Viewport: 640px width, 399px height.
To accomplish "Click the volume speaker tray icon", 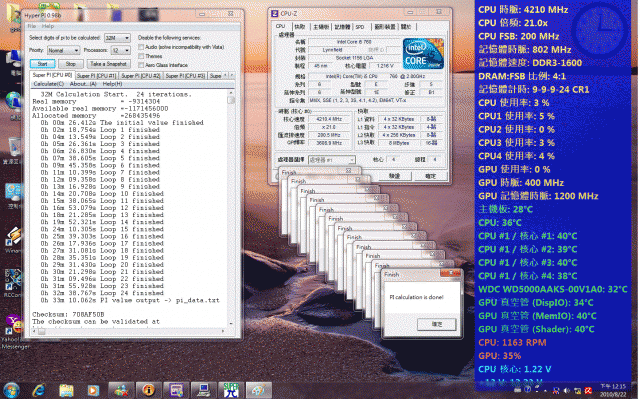I will (566, 390).
